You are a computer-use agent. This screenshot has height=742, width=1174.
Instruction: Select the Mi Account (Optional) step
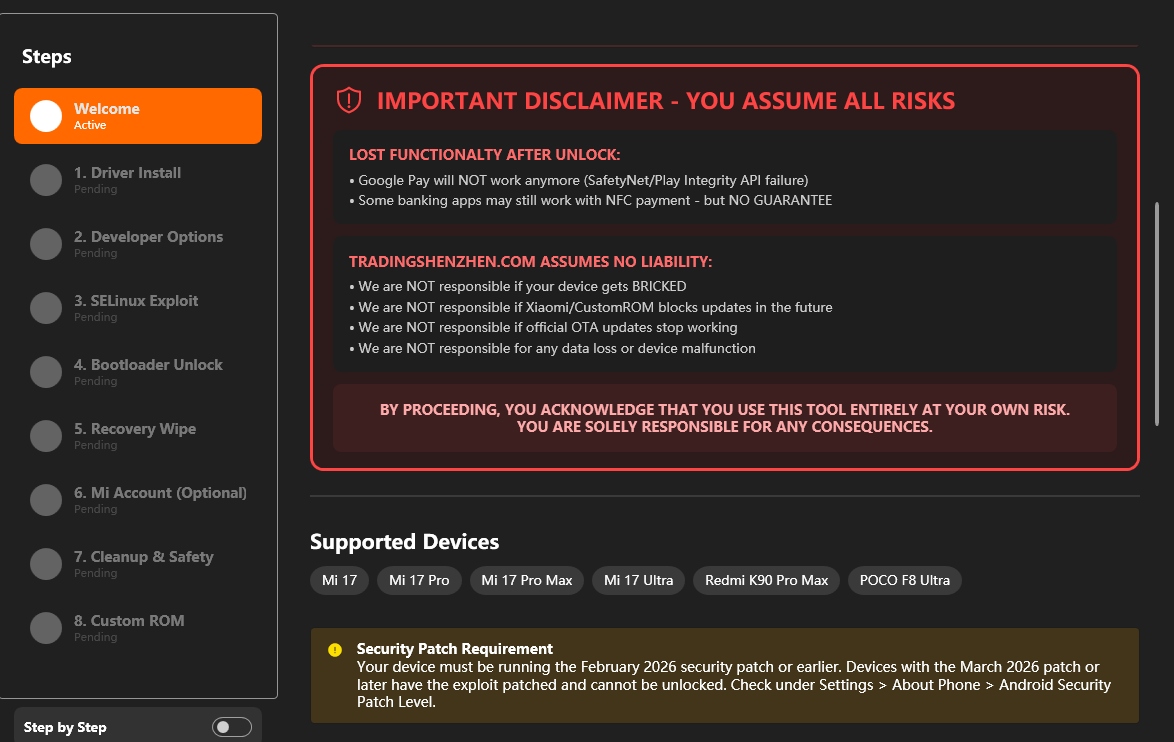pyautogui.click(x=160, y=494)
